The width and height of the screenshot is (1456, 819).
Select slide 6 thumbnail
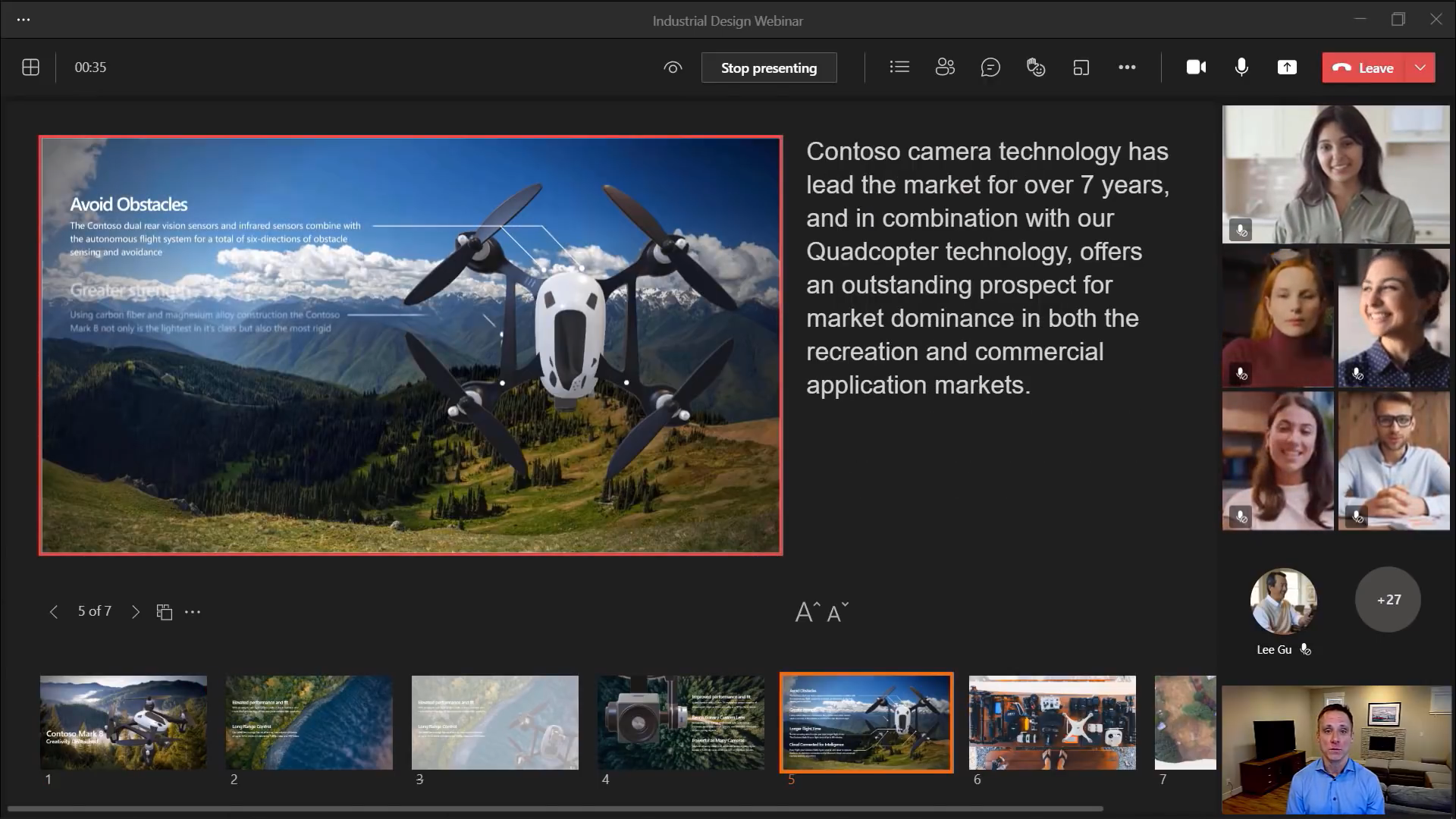coord(1052,723)
